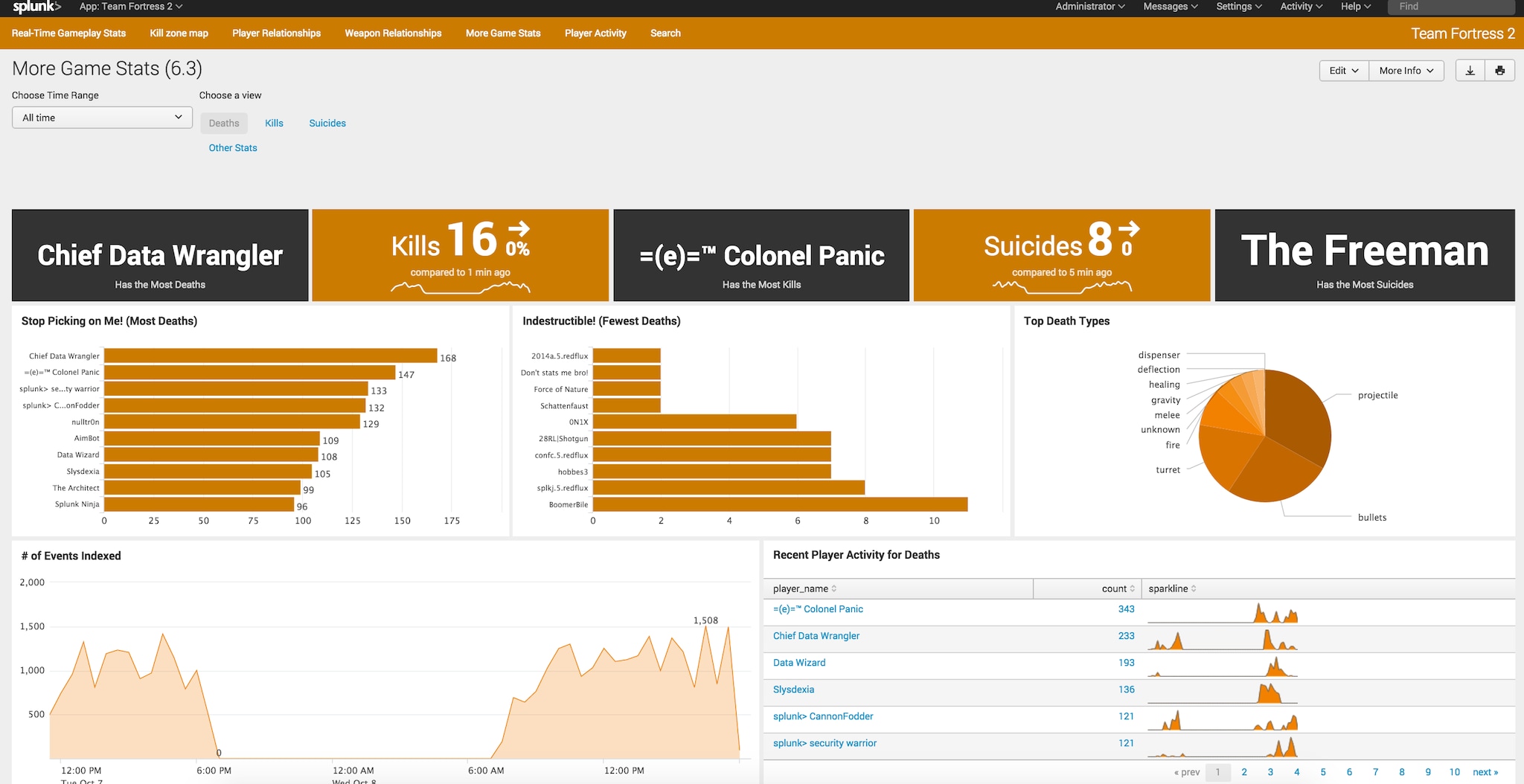The width and height of the screenshot is (1524, 784).
Task: Click The Freeman most suicides panel
Action: pos(1365,255)
